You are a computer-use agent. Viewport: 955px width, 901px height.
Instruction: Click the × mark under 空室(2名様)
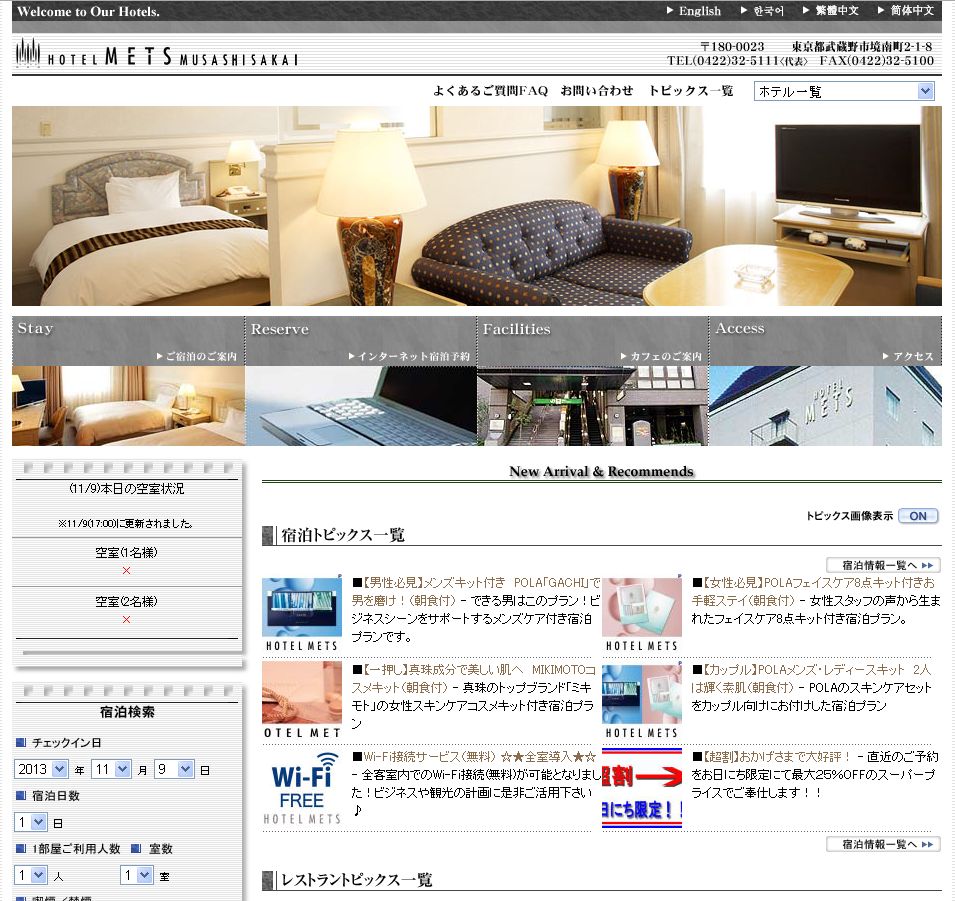(127, 620)
